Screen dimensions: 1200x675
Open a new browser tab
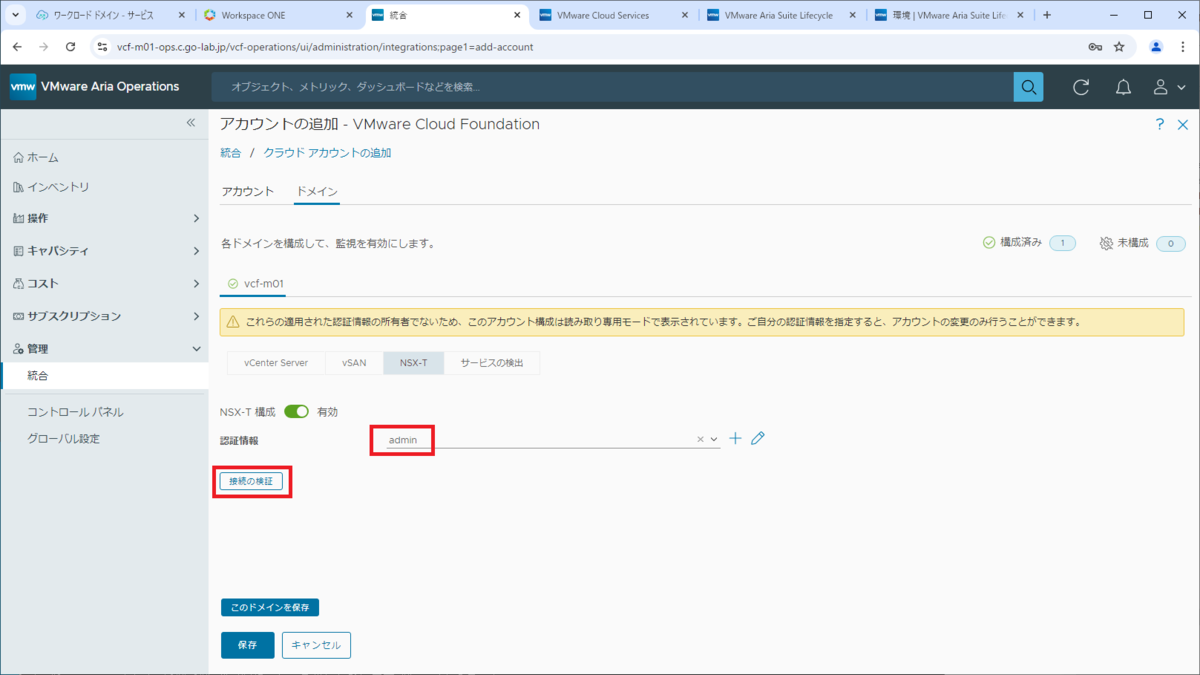click(1047, 15)
